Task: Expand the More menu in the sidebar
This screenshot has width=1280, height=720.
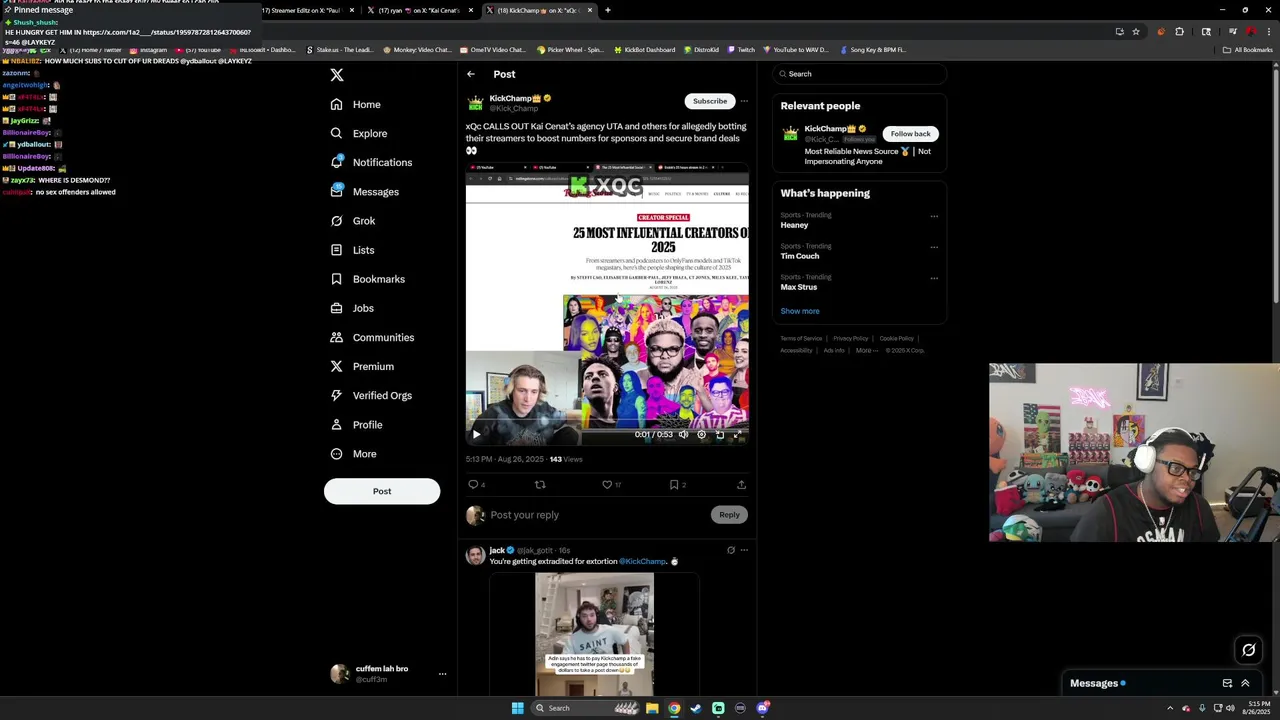Action: [x=354, y=454]
